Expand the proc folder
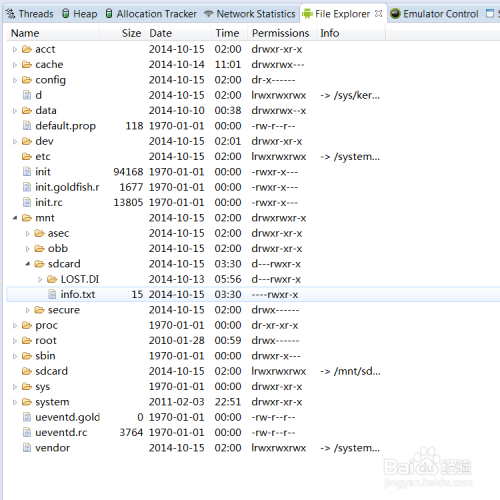This screenshot has height=500, width=500. click(15, 326)
